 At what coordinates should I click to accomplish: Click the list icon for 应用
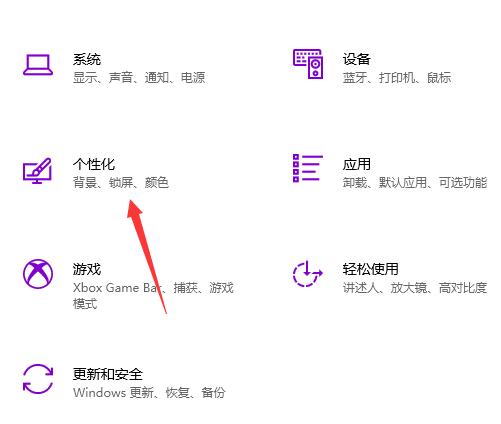(308, 168)
